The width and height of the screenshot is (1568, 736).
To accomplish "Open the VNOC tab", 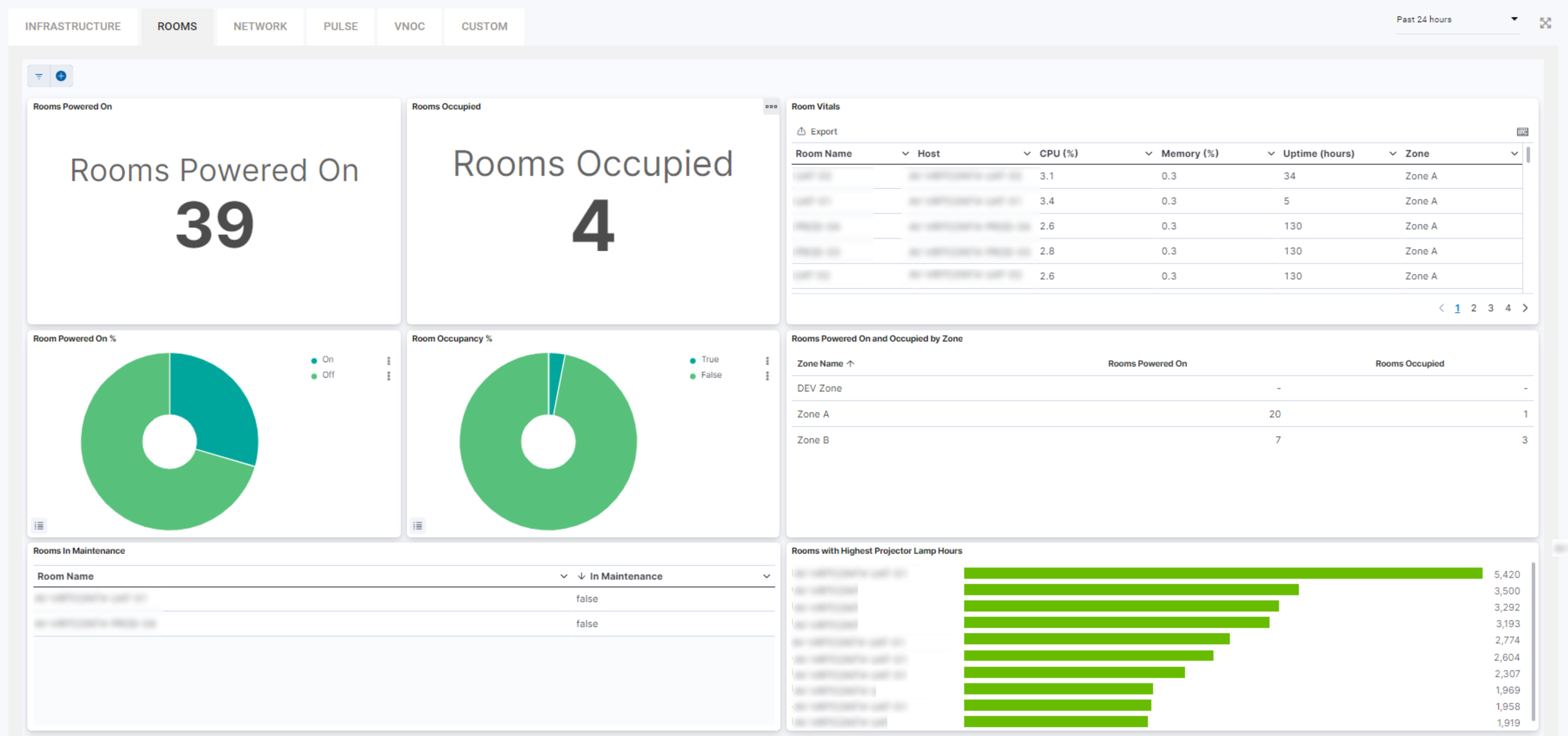I will pyautogui.click(x=409, y=26).
